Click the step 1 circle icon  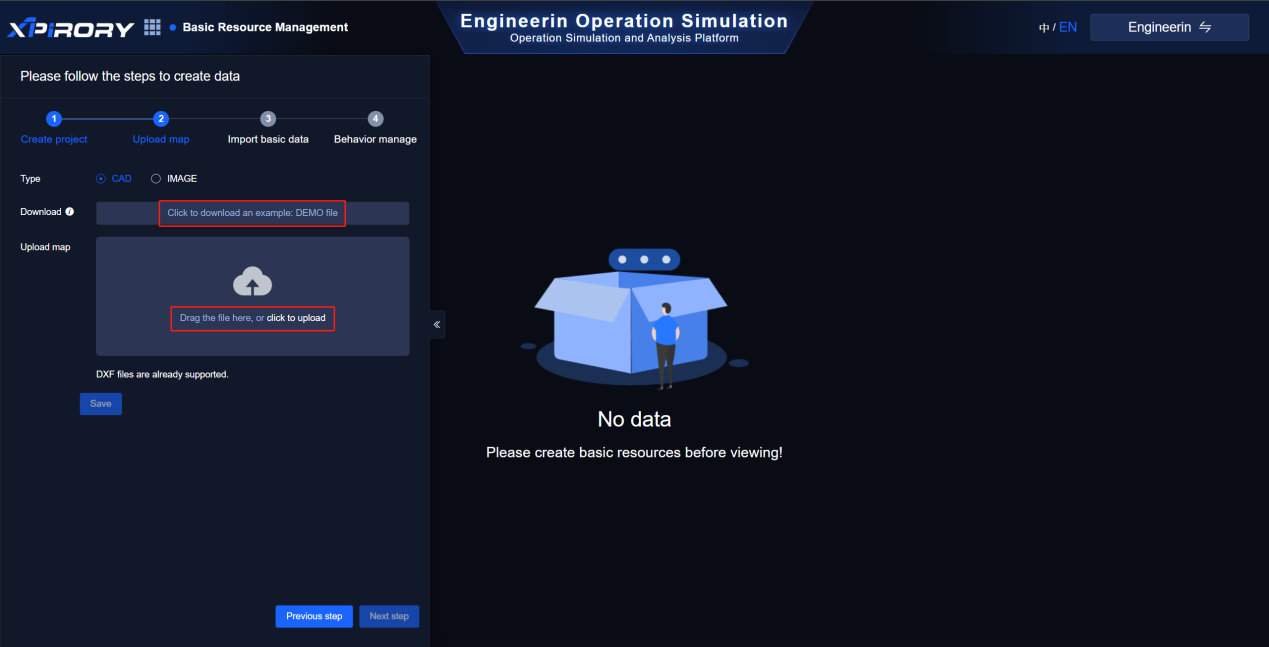point(54,118)
